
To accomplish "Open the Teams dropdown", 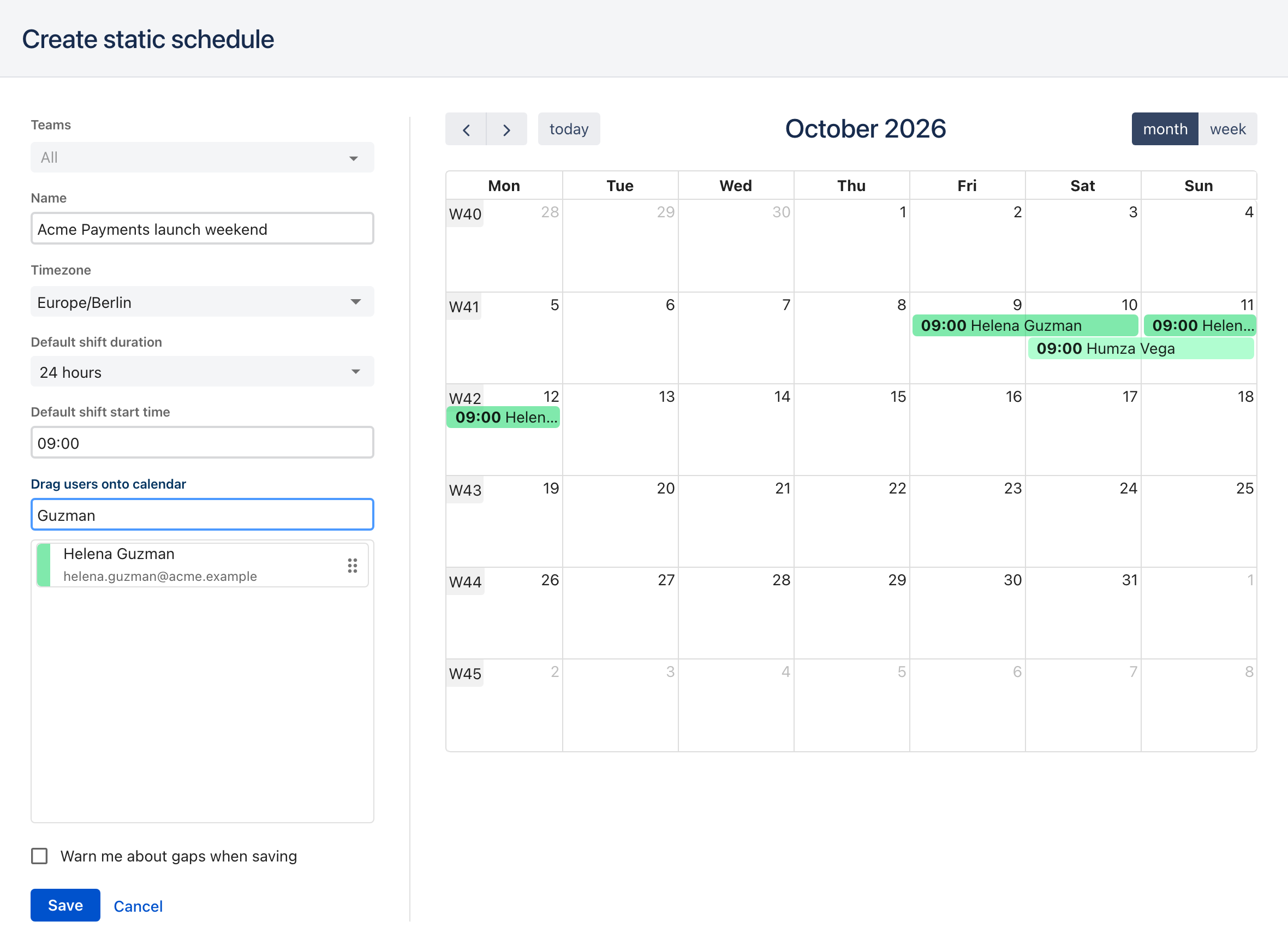I will (202, 157).
